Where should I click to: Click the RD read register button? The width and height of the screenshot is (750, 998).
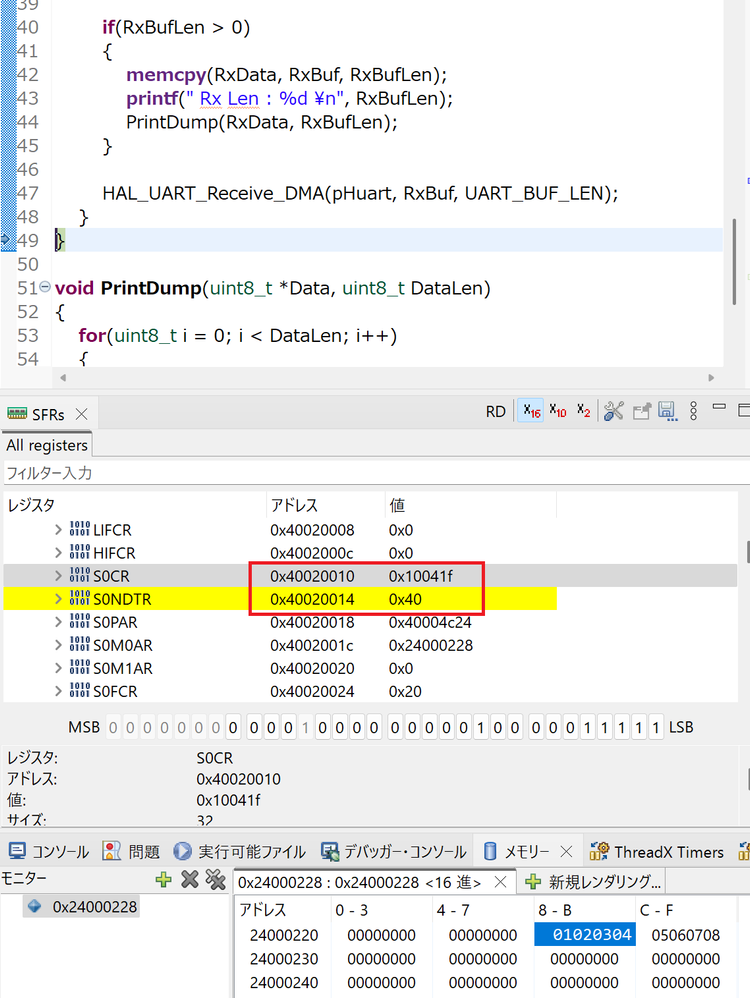pyautogui.click(x=495, y=411)
